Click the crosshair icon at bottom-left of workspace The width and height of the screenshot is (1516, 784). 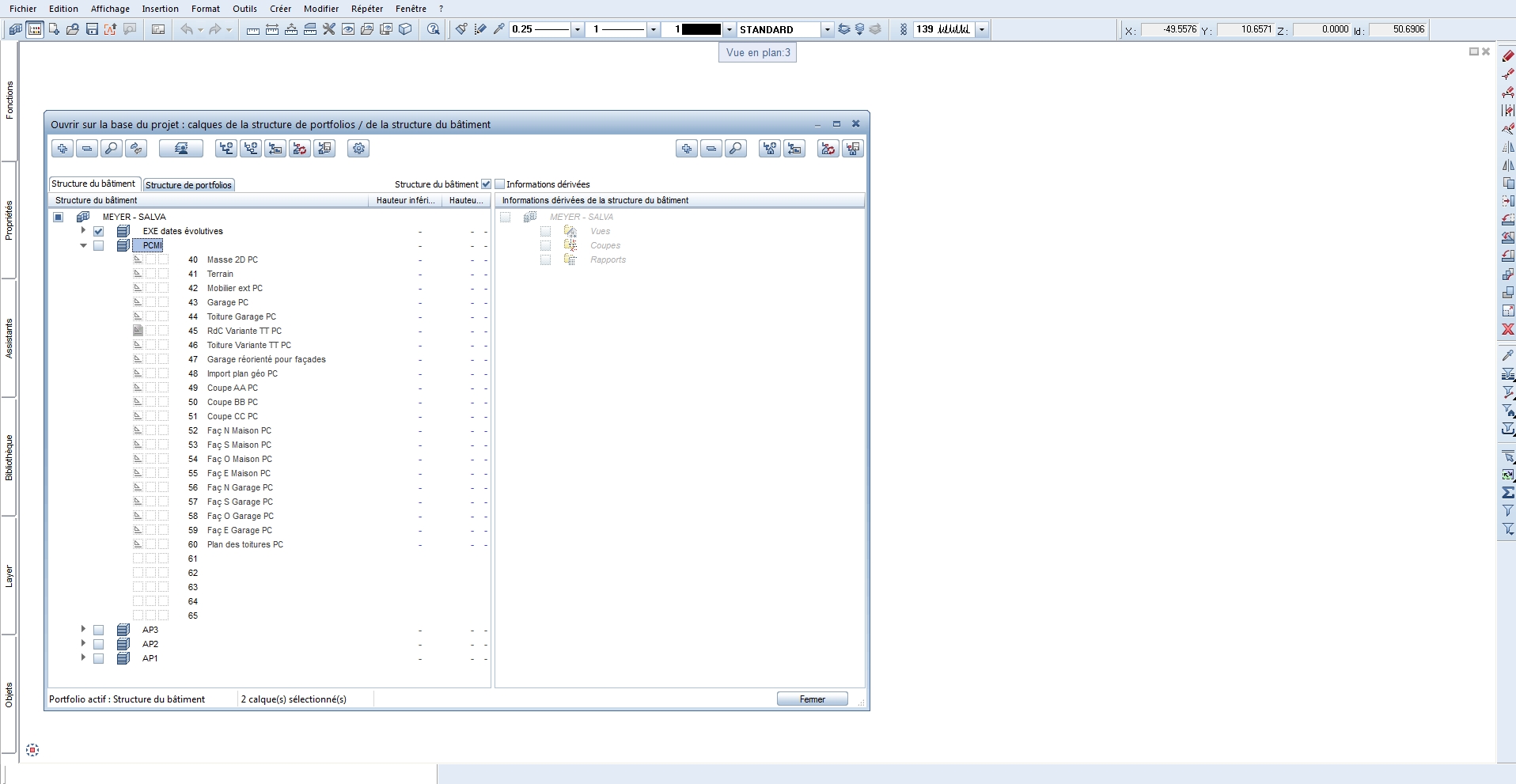pos(32,750)
